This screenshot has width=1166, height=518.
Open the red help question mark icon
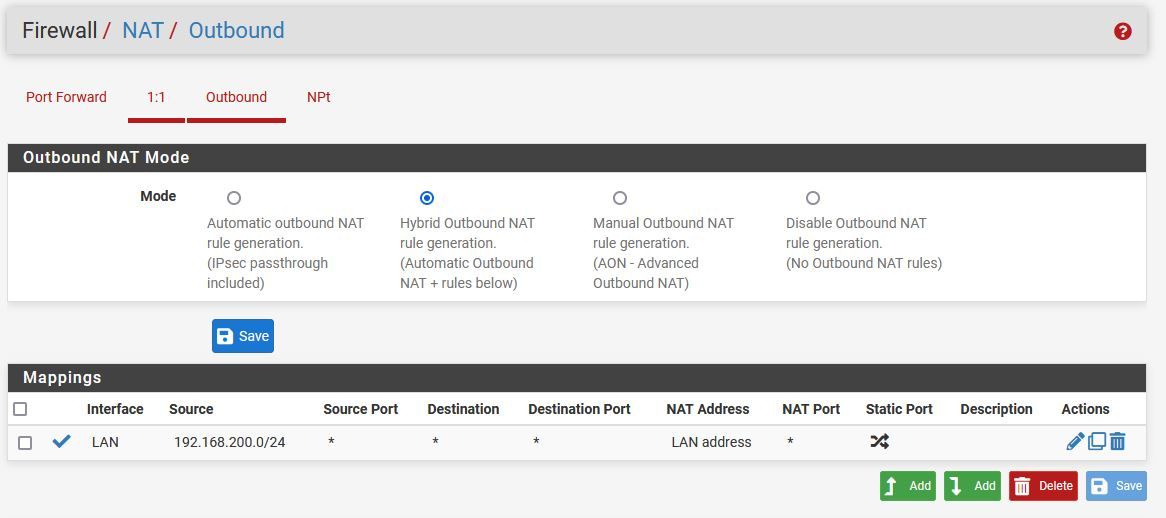coord(1122,31)
